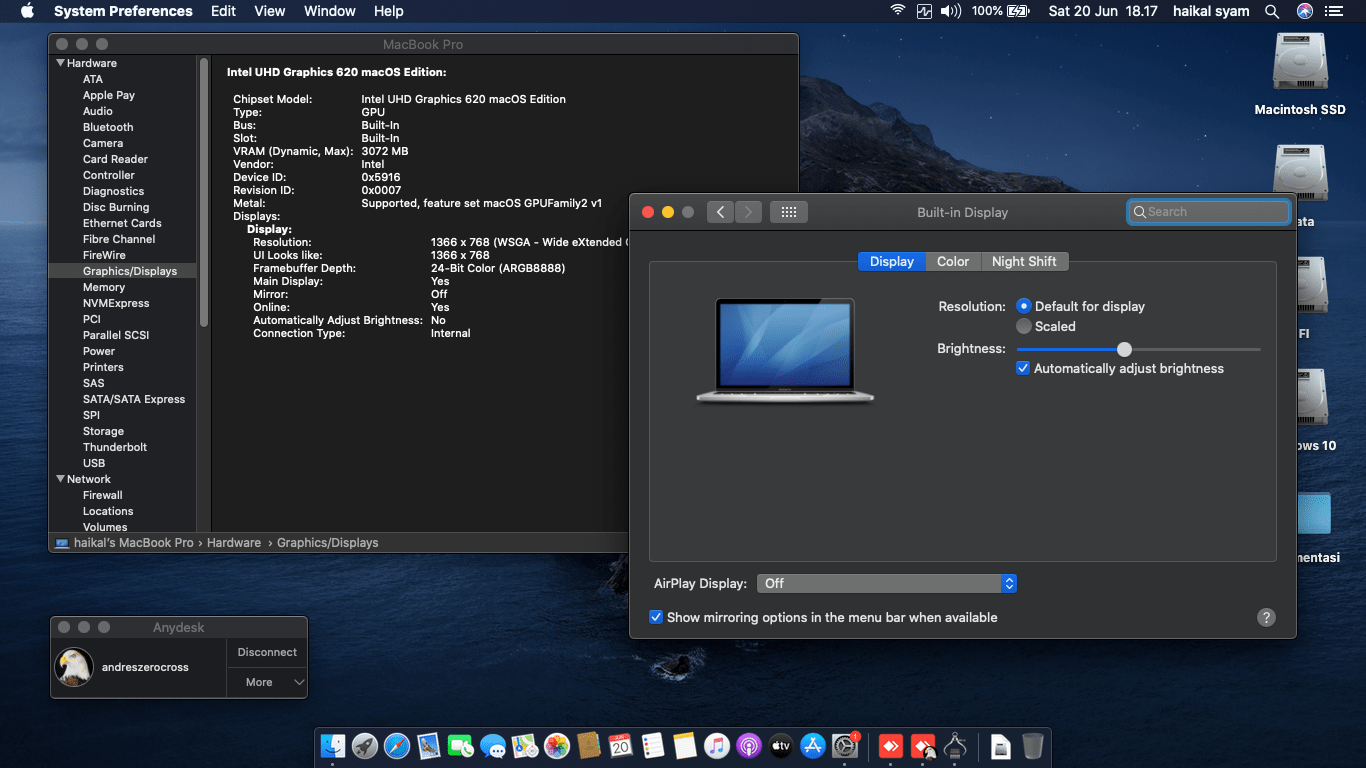
Task: Open Safari in the dock
Action: [x=397, y=746]
